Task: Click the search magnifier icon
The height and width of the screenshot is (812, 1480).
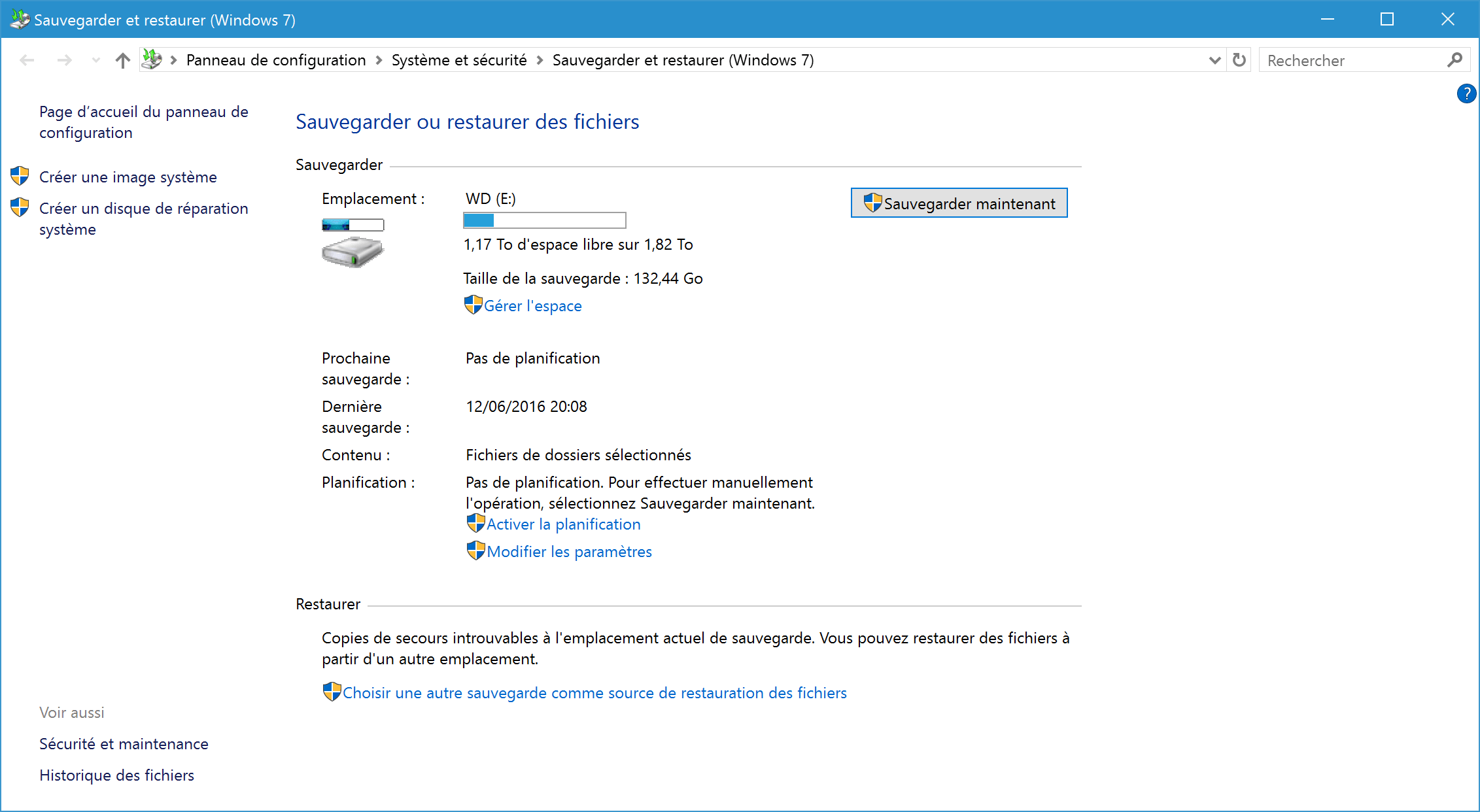Action: tap(1454, 60)
